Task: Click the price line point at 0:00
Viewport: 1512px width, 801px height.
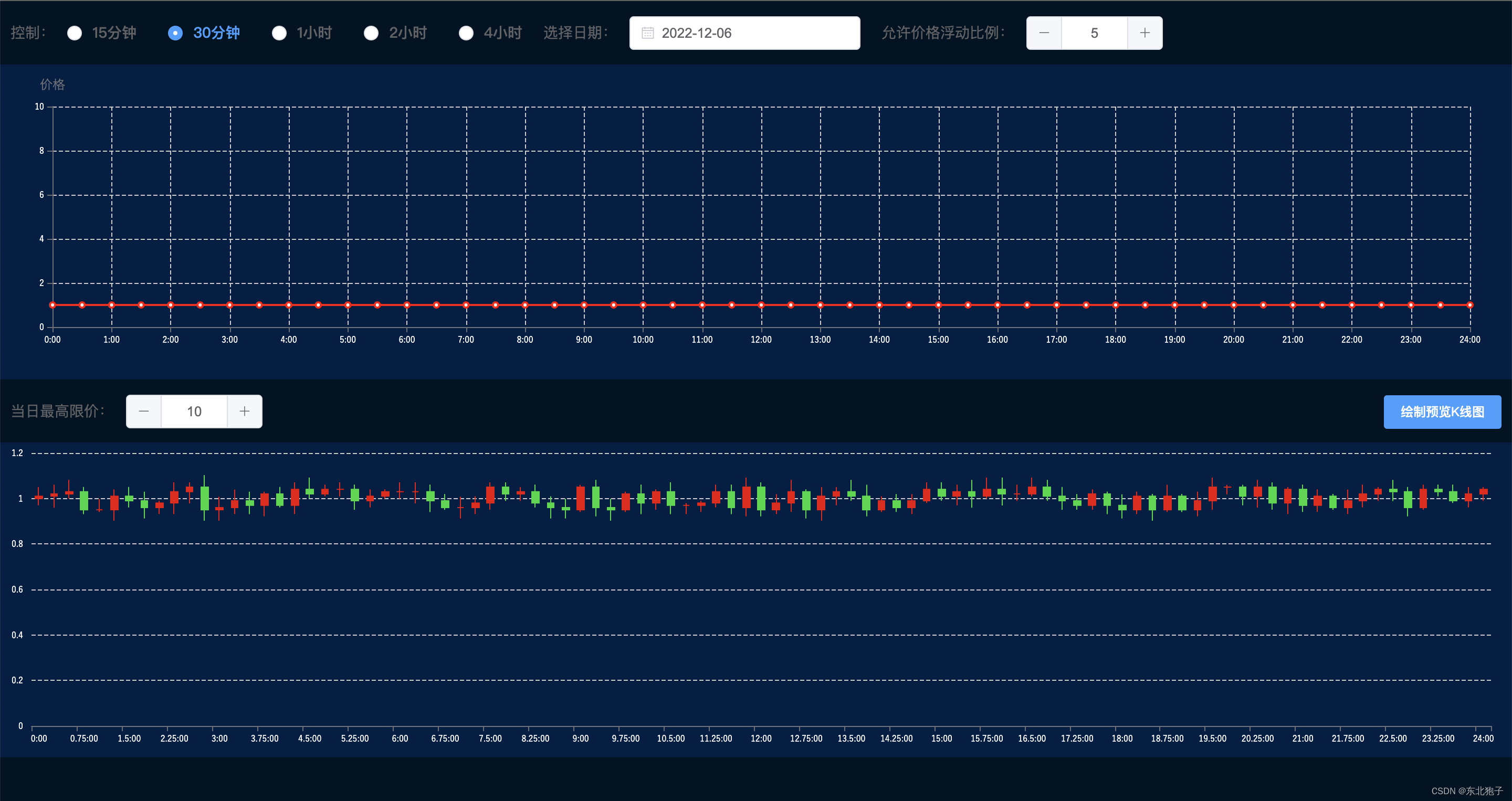Action: [52, 305]
